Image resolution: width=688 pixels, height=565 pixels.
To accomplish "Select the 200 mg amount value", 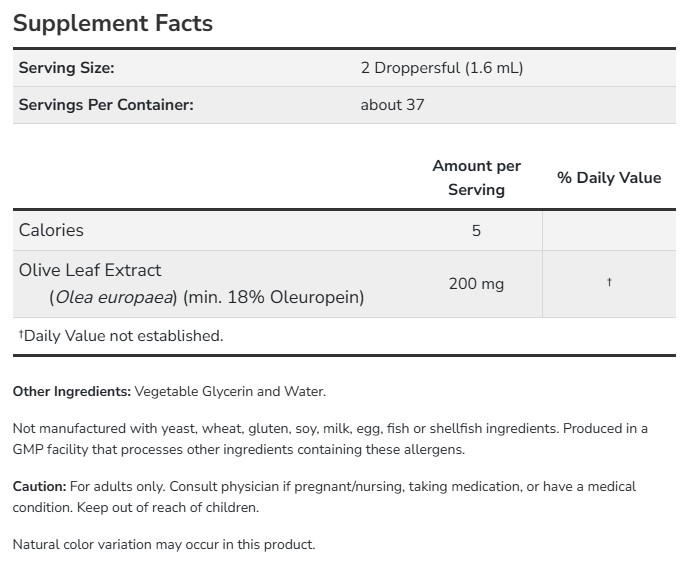I will pyautogui.click(x=476, y=284).
